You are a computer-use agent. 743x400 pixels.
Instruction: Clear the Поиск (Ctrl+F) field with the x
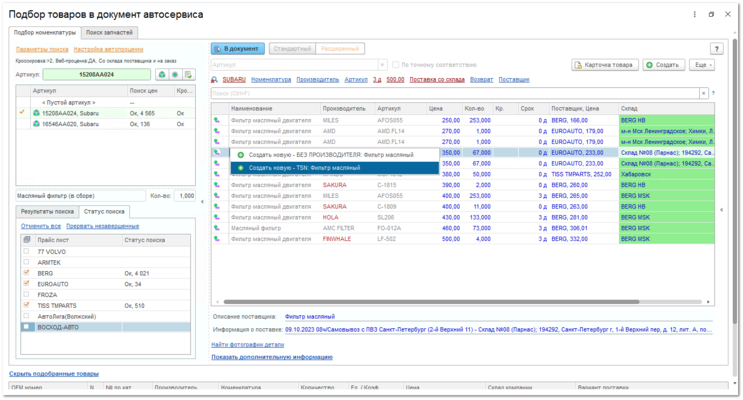tap(704, 93)
